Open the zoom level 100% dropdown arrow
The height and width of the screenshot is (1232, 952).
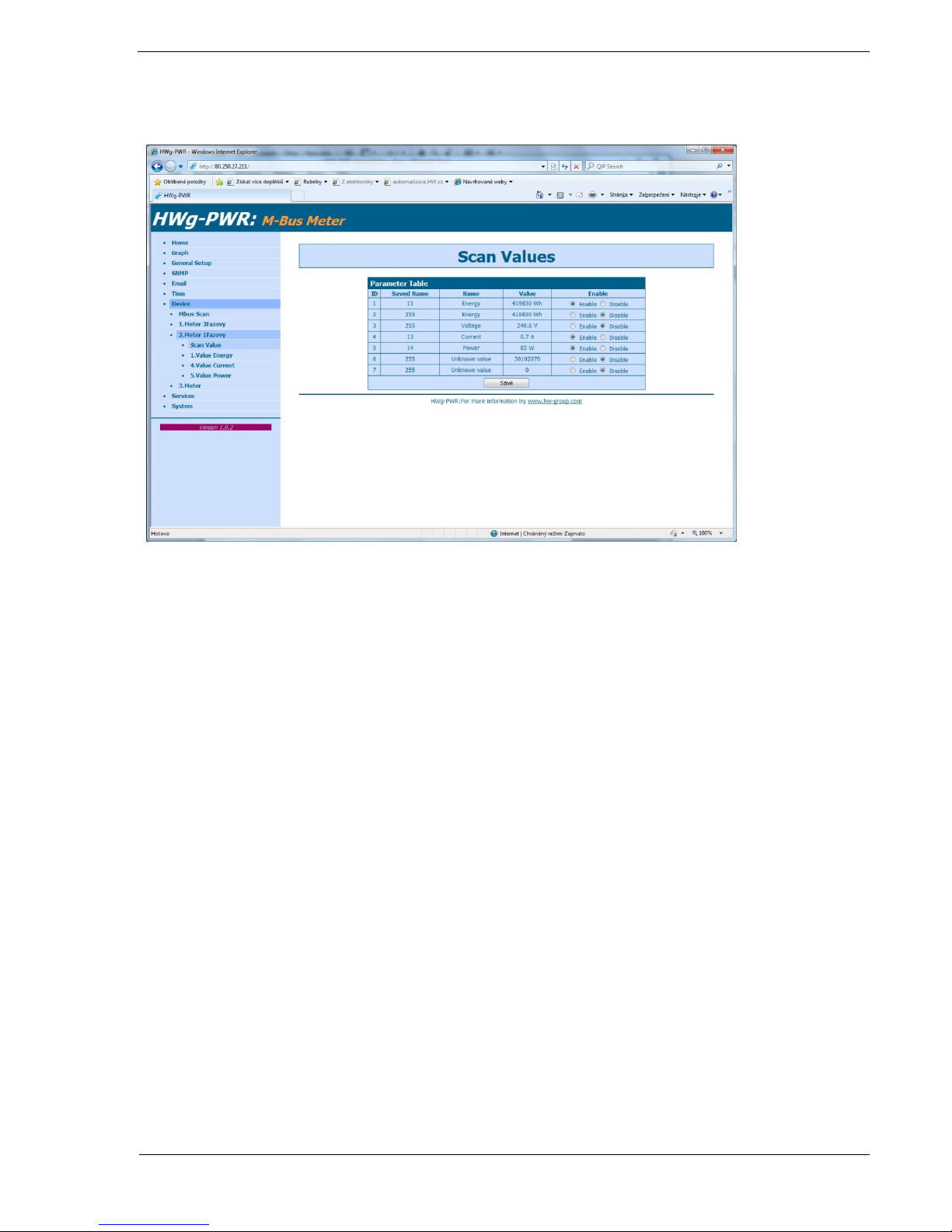720,533
